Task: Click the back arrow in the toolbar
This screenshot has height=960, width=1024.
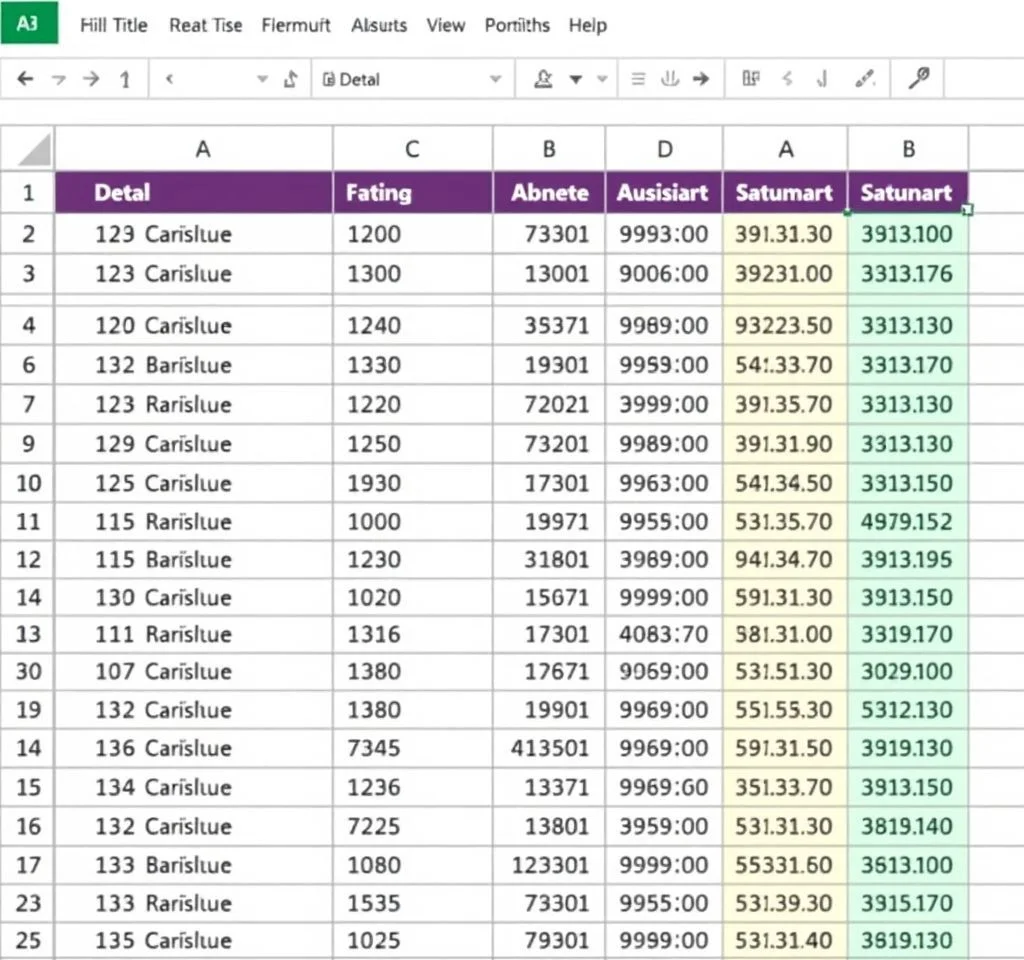Action: coord(26,80)
